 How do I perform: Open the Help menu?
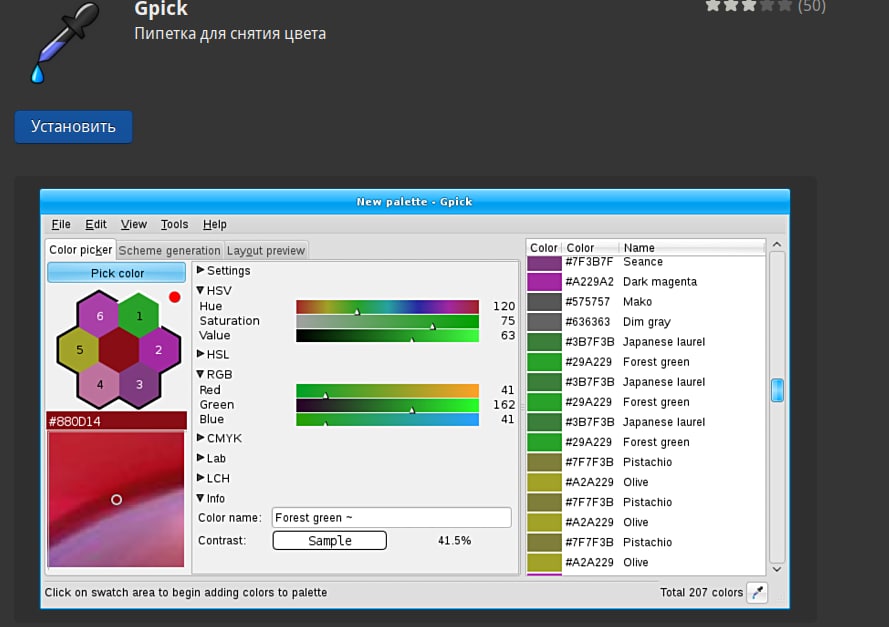[x=215, y=224]
